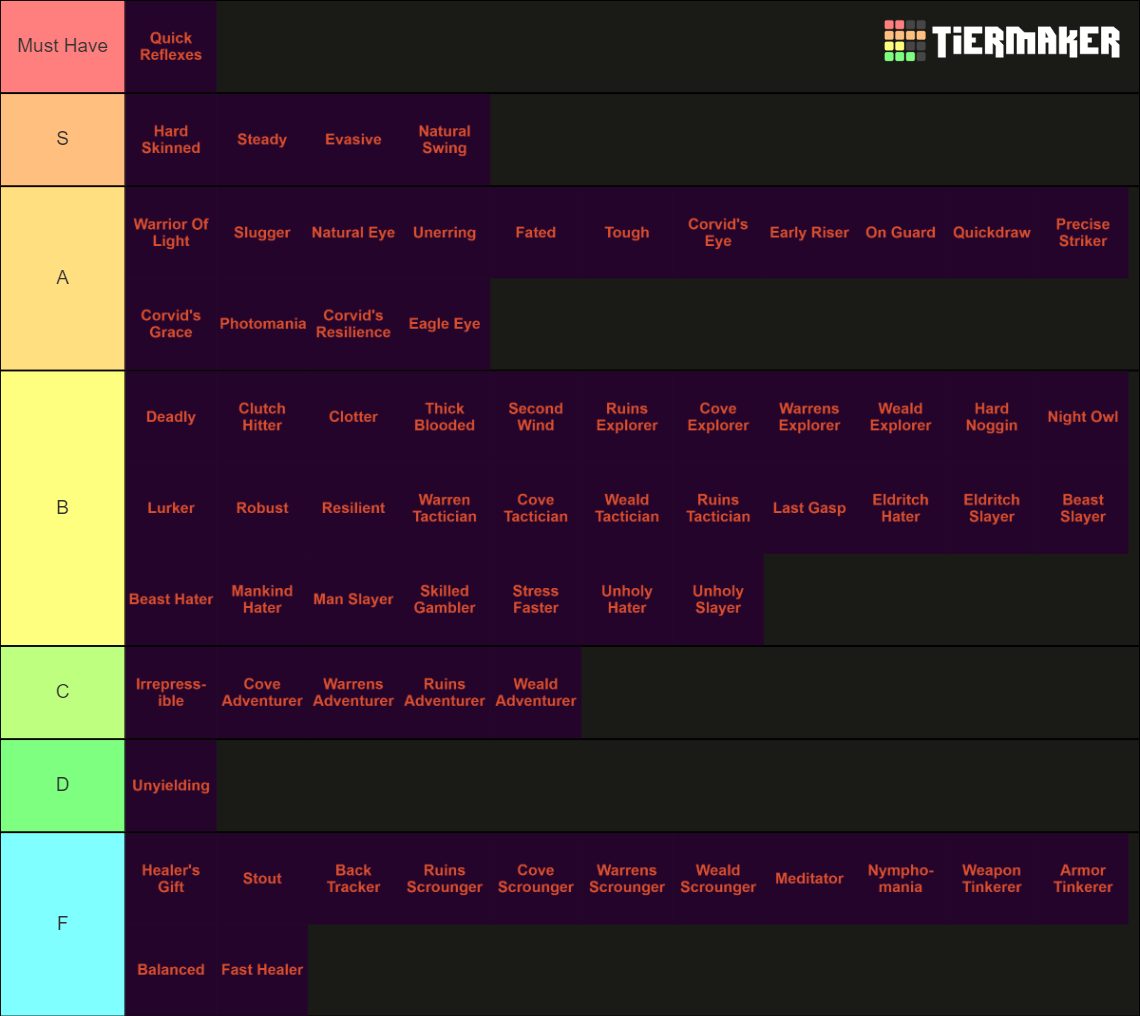Image resolution: width=1140 pixels, height=1016 pixels.
Task: Select the Unyielding tile in D tier
Action: point(170,785)
